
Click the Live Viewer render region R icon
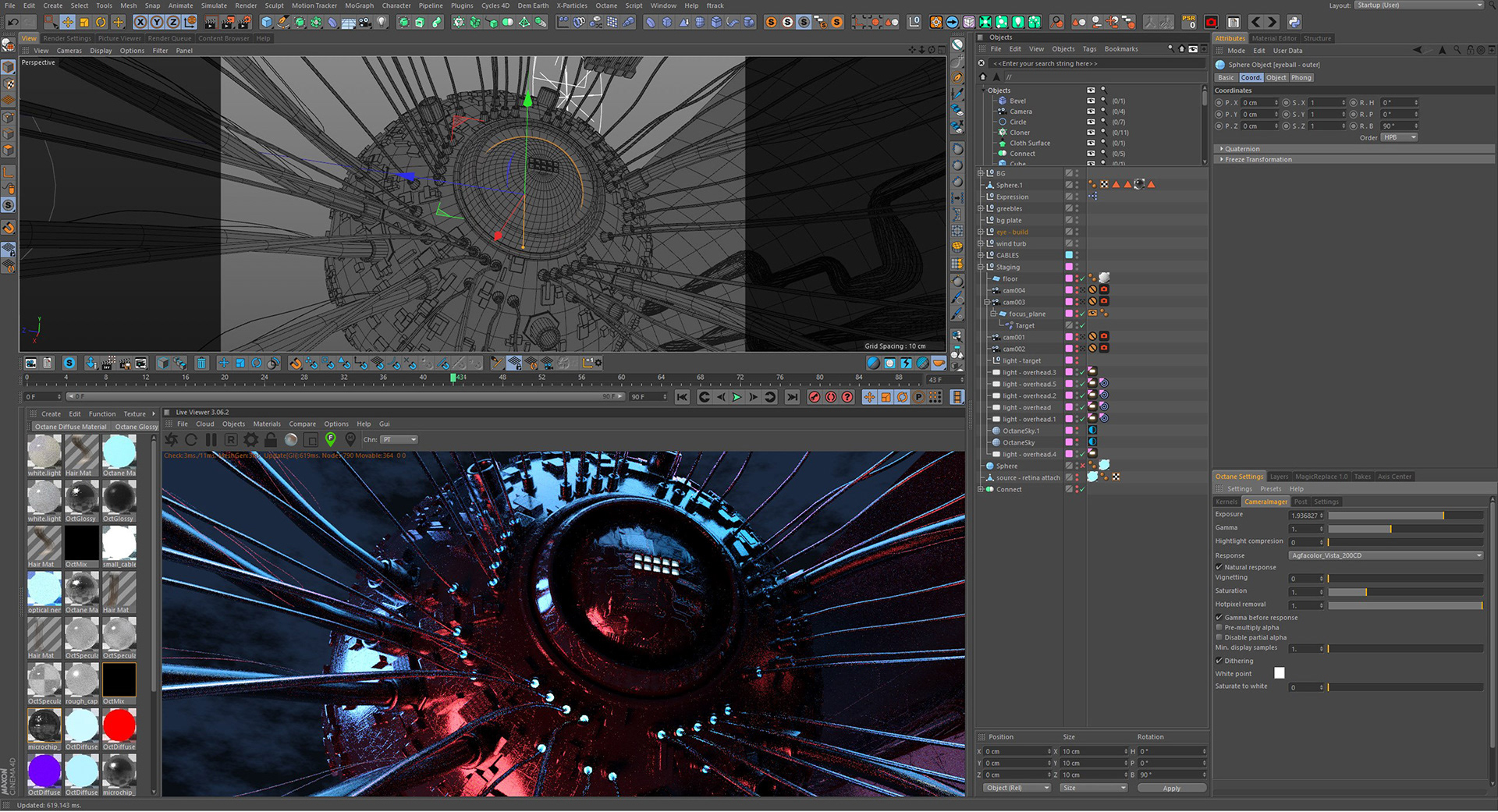[231, 440]
